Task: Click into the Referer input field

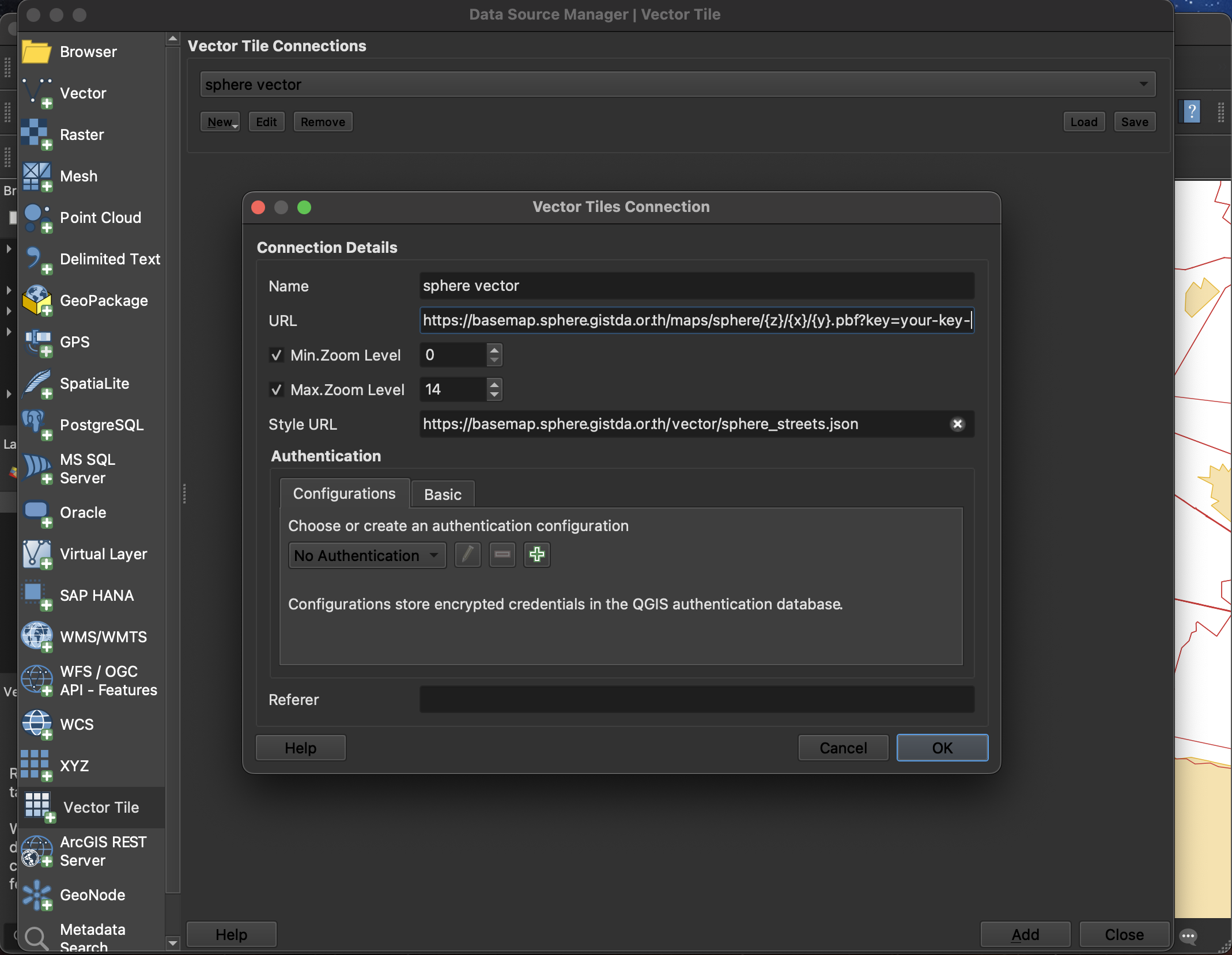Action: pyautogui.click(x=696, y=699)
